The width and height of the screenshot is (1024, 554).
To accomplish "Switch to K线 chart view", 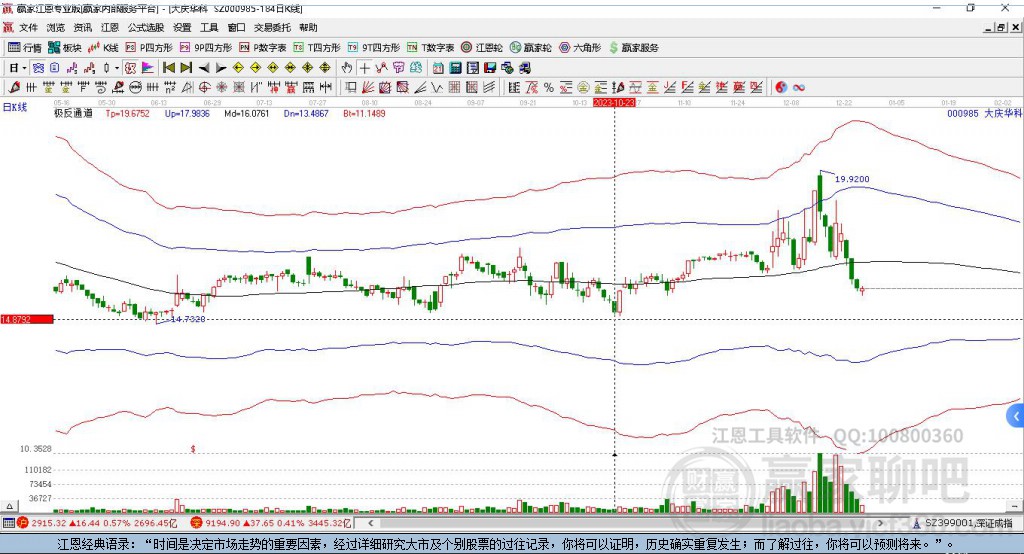I will (103, 48).
